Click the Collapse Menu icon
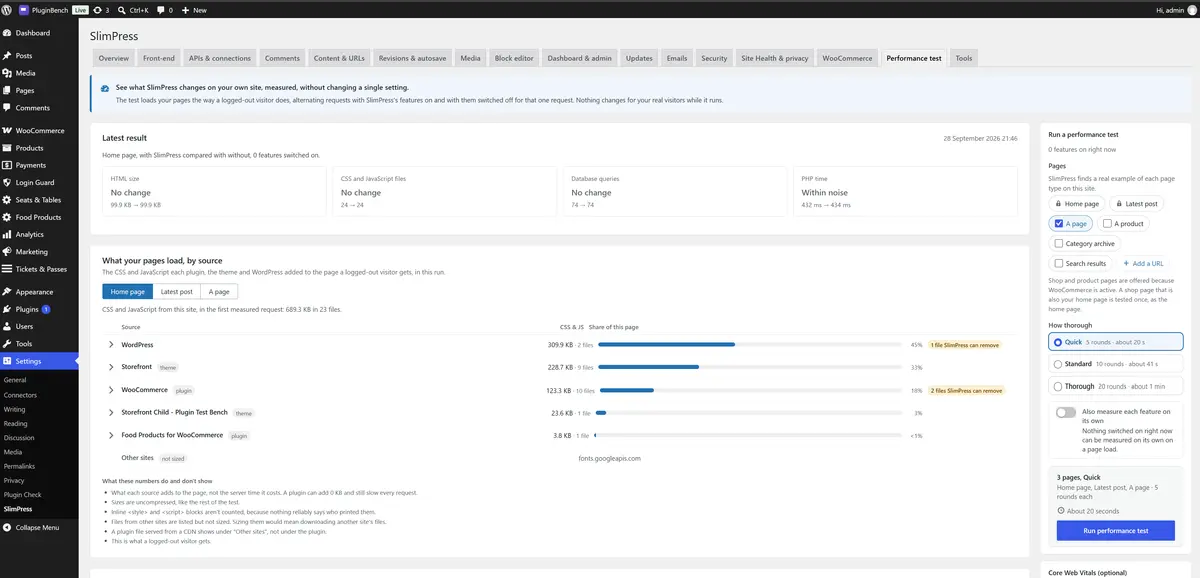The image size is (1200, 578). tap(7, 527)
